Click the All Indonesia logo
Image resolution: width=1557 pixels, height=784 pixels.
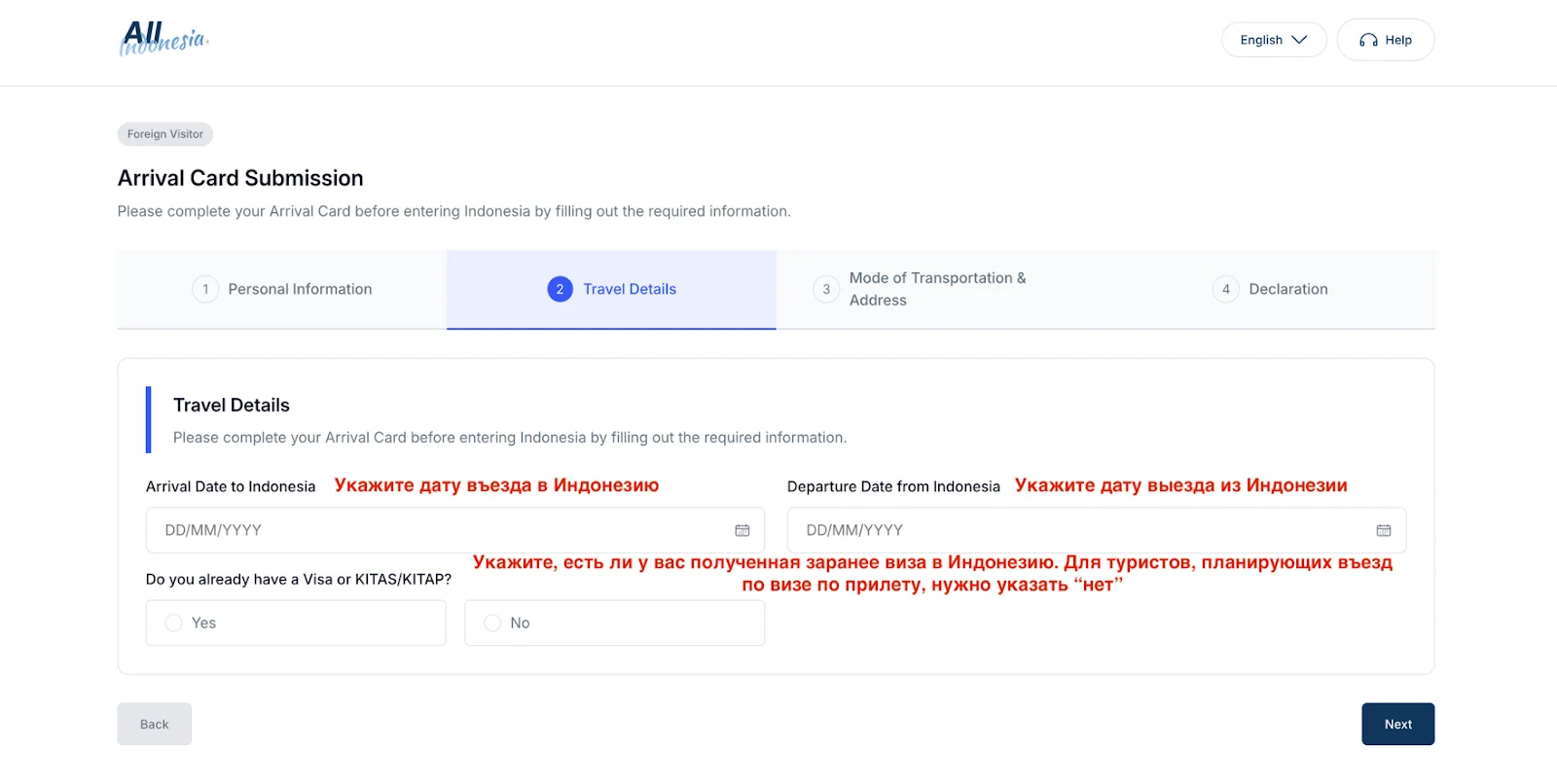click(x=163, y=39)
